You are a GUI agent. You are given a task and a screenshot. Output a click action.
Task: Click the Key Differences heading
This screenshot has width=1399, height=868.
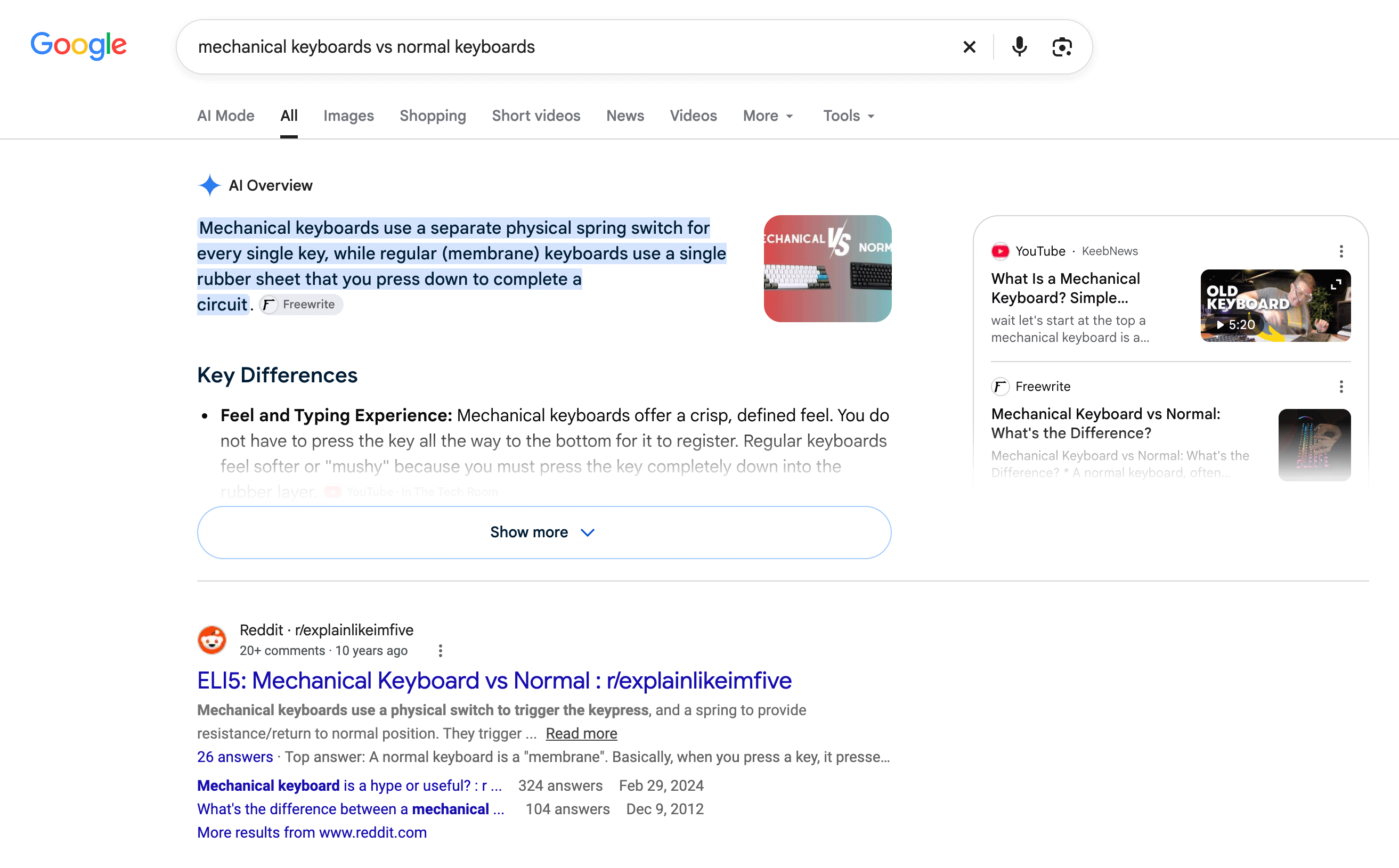[278, 375]
